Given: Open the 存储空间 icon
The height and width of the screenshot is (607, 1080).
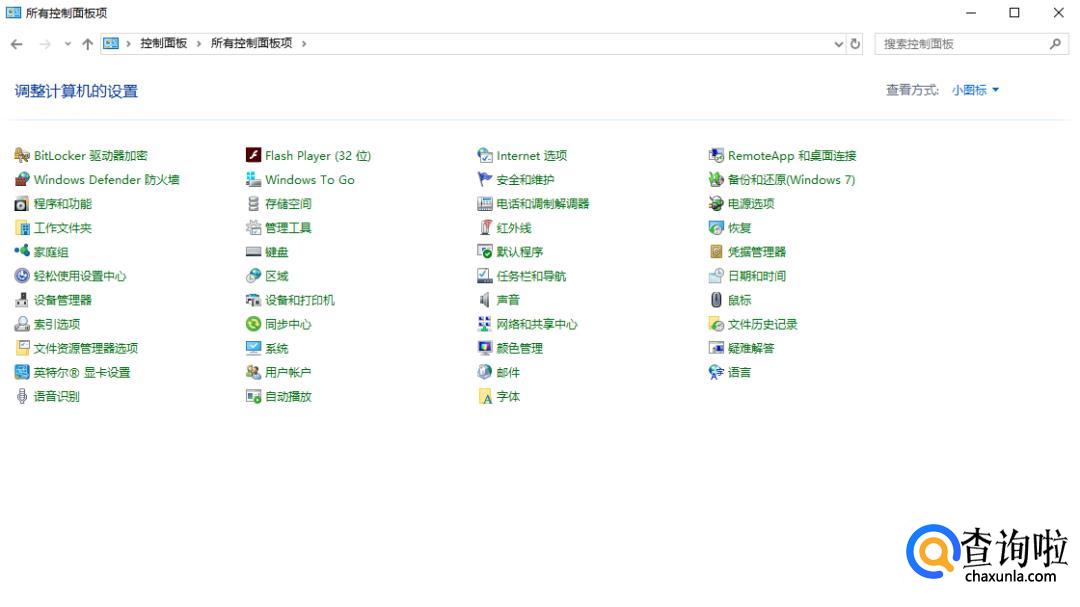Looking at the screenshot, I should pyautogui.click(x=253, y=204).
